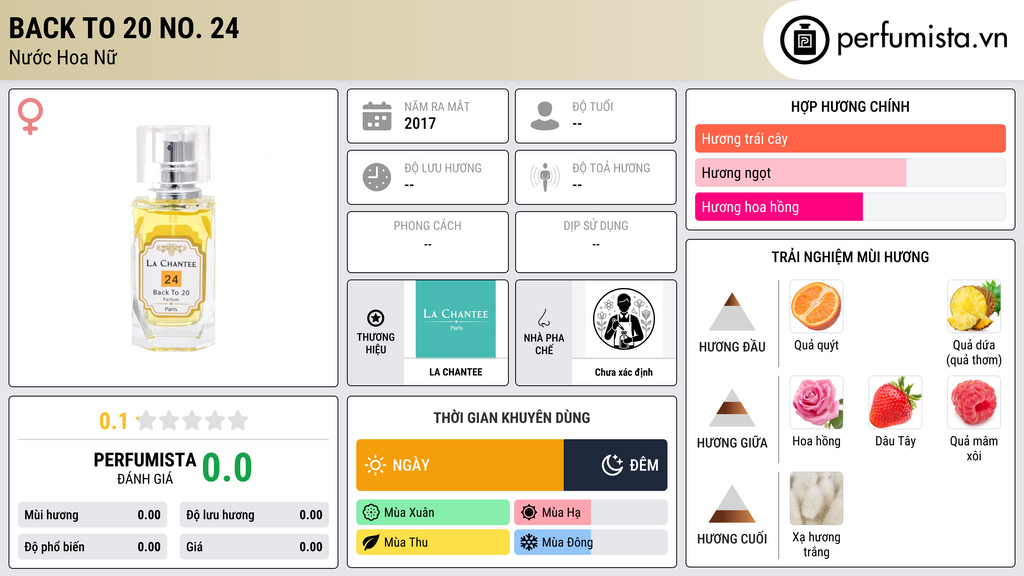Click the sun icon in Ngày bar
Image resolution: width=1024 pixels, height=576 pixels.
[x=375, y=465]
